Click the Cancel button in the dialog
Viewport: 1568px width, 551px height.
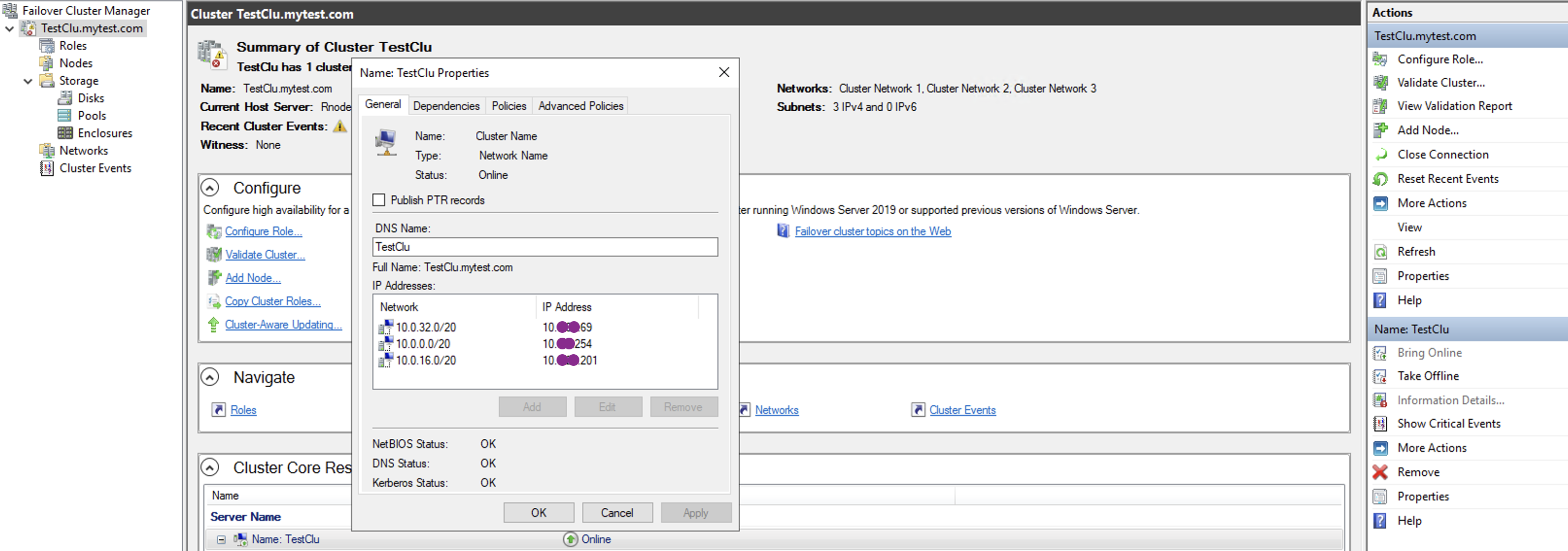[617, 512]
